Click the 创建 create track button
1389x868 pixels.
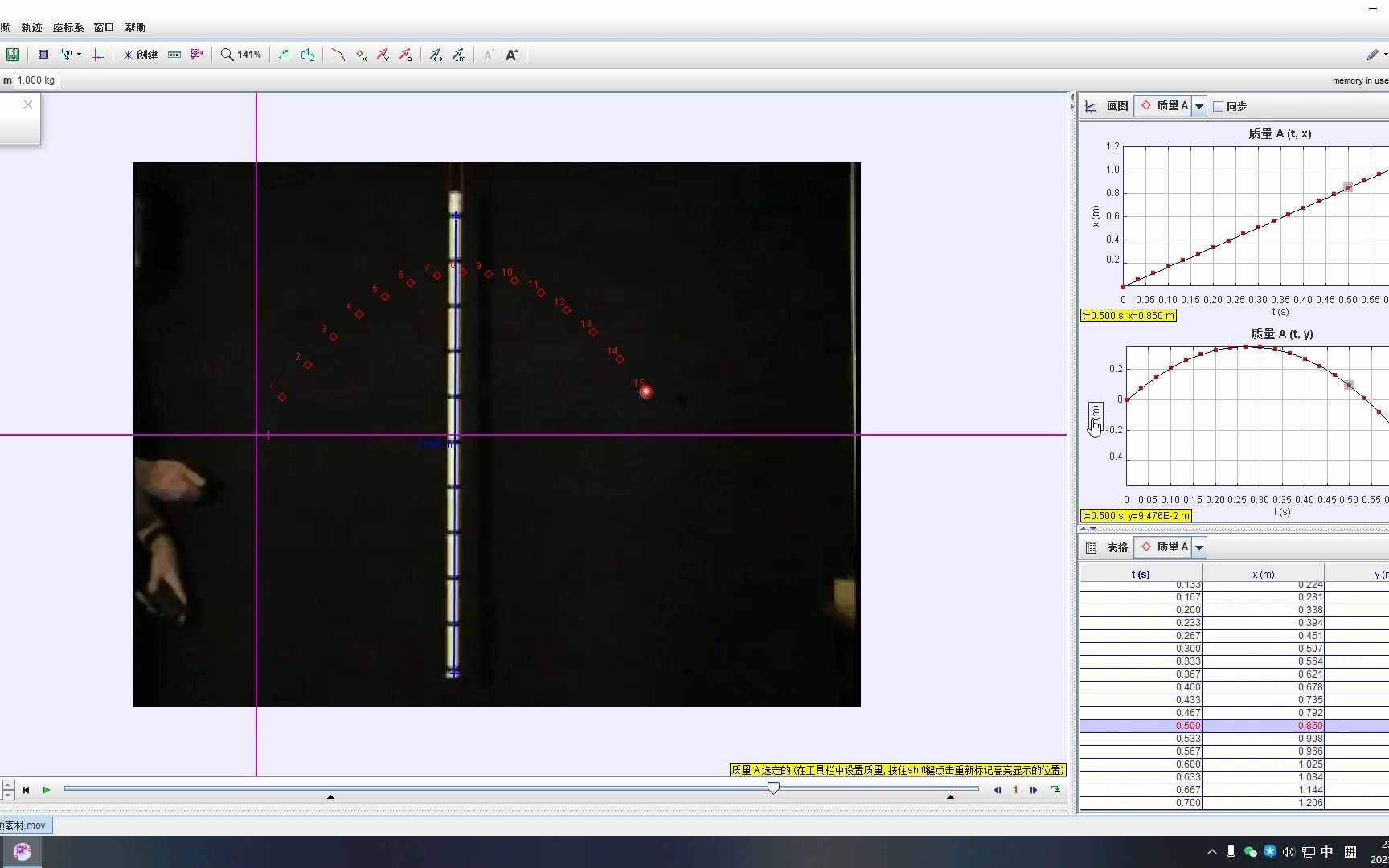[141, 55]
